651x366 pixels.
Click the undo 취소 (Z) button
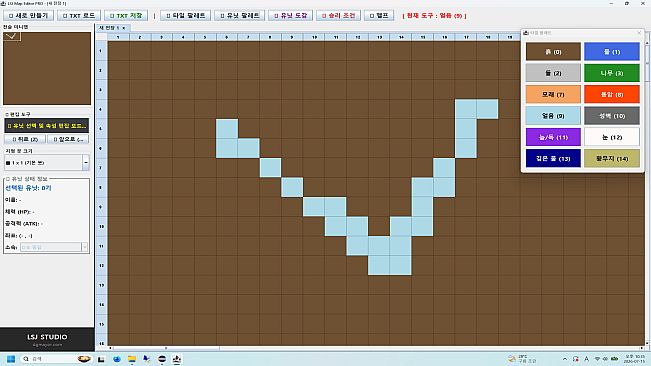[25, 139]
